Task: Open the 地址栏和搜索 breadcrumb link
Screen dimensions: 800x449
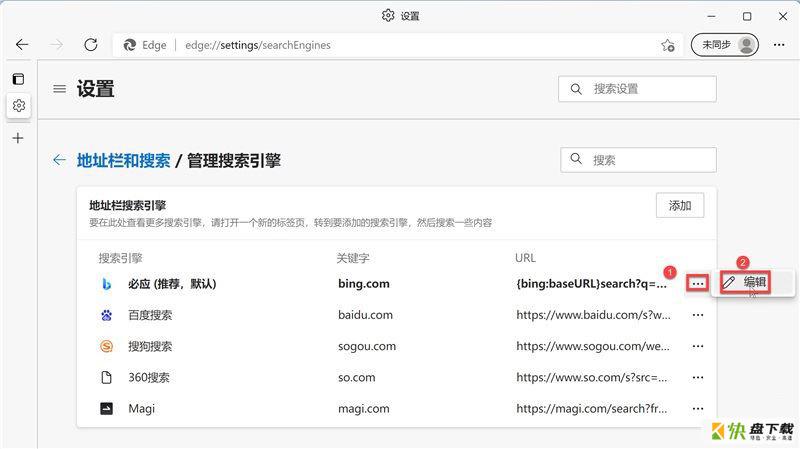Action: [123, 161]
